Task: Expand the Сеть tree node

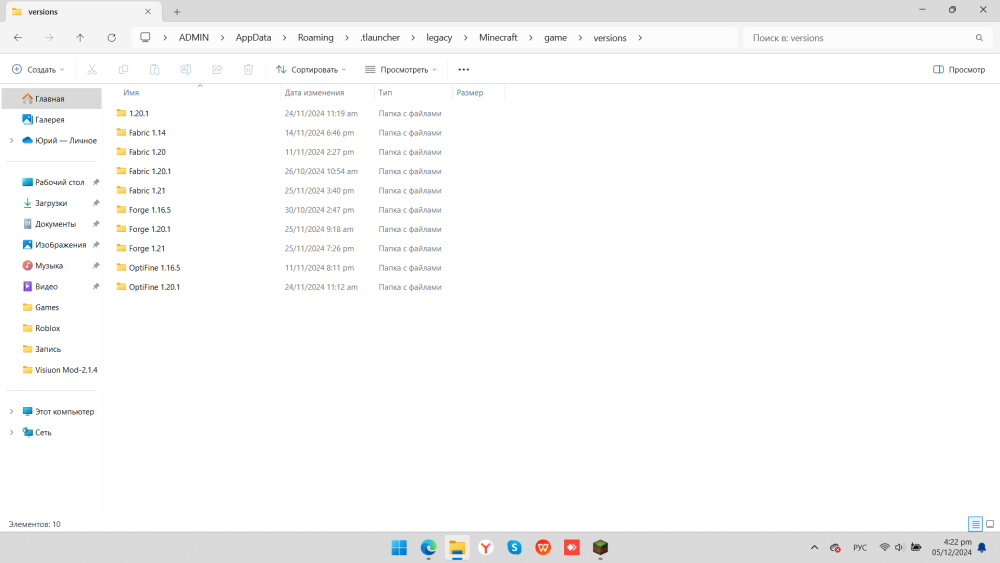Action: point(11,432)
